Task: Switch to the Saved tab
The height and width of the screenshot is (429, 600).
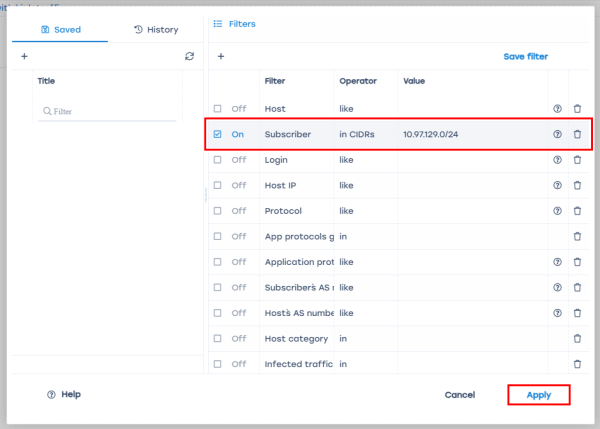Action: pyautogui.click(x=60, y=30)
